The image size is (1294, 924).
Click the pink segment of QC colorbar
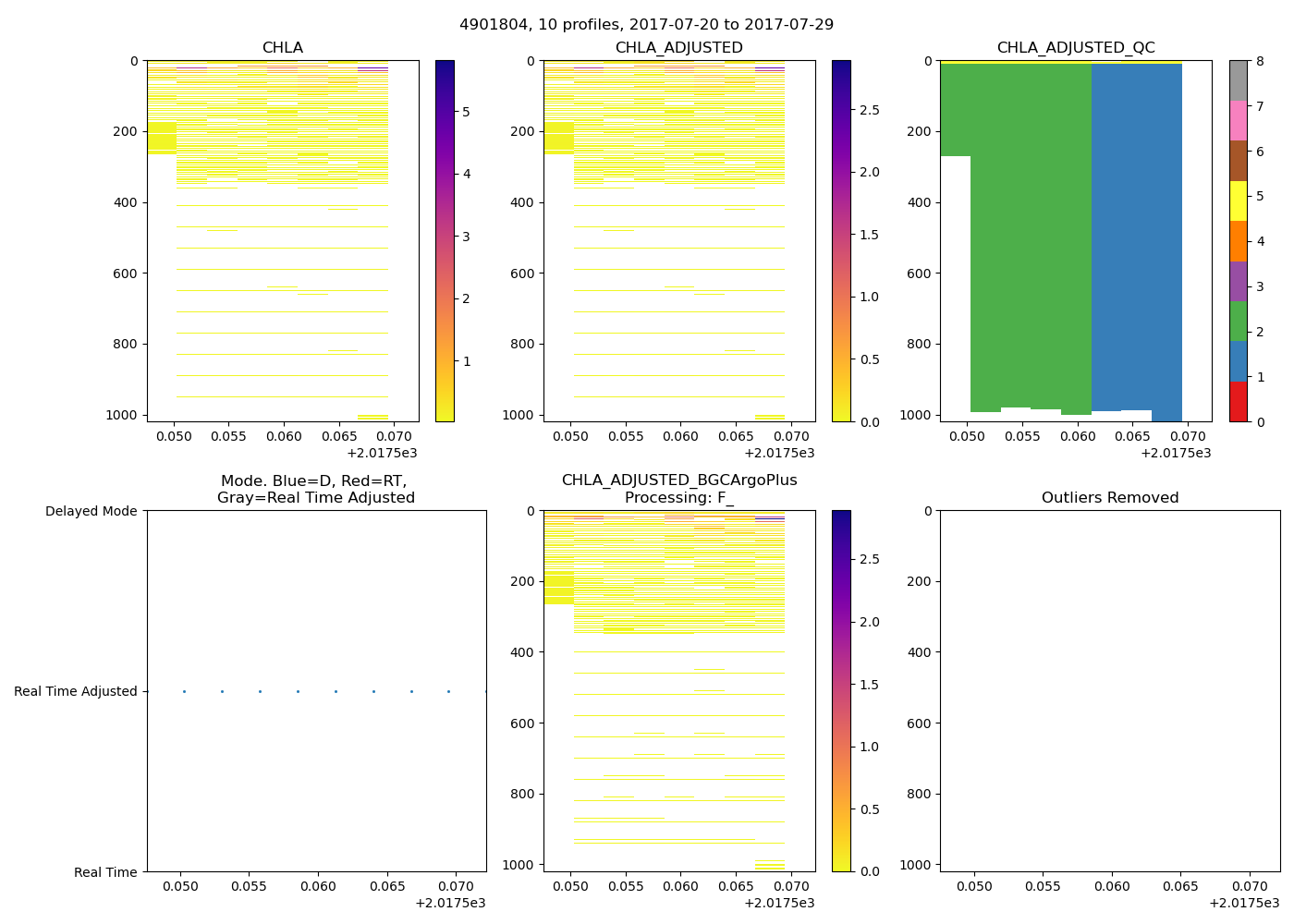(1238, 120)
